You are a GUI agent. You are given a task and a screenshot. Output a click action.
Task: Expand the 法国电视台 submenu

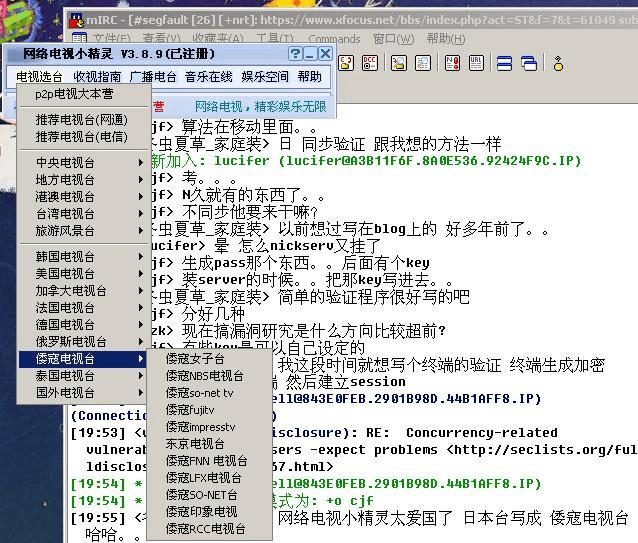click(x=84, y=308)
